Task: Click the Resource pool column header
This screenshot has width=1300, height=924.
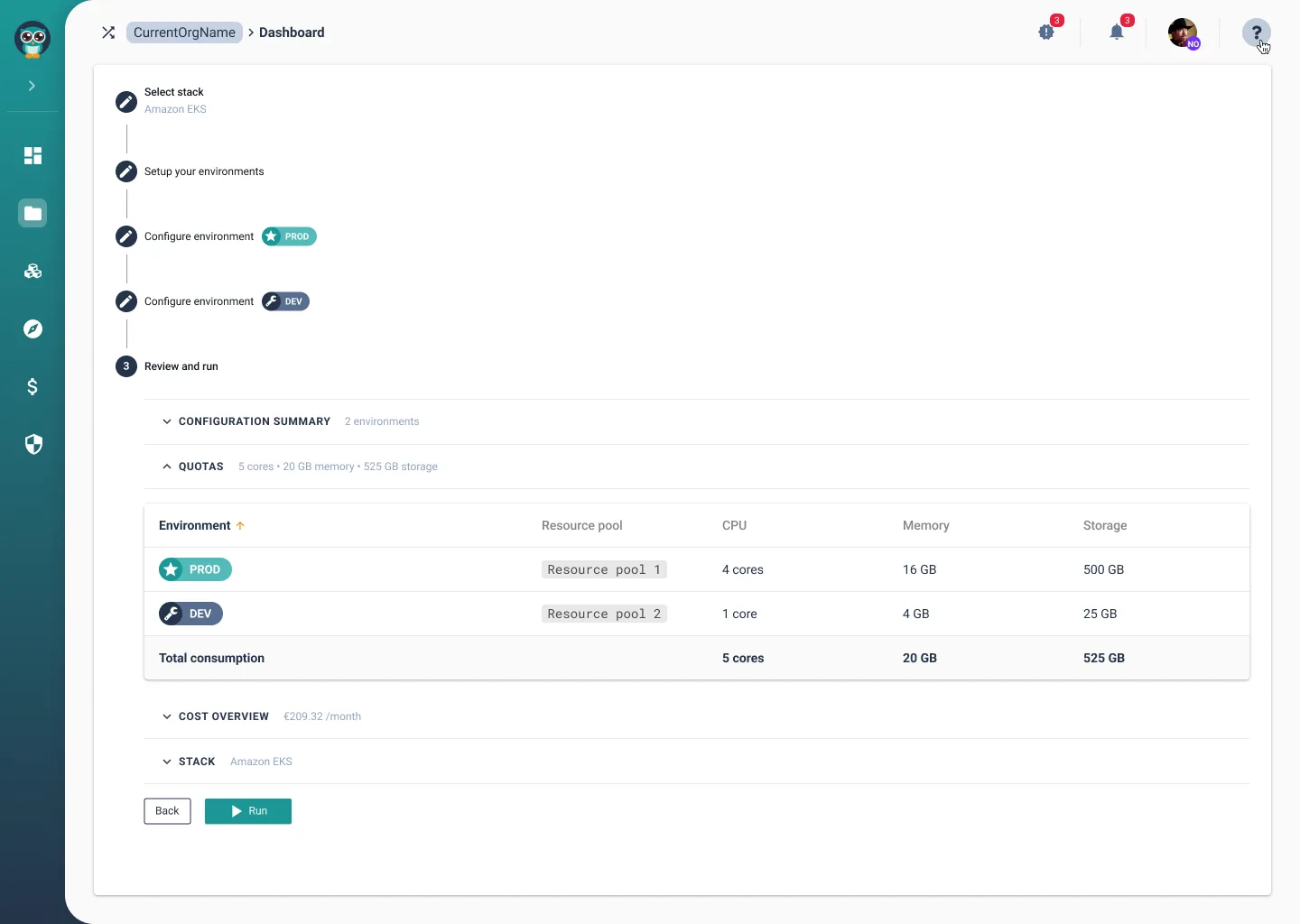Action: (x=582, y=525)
